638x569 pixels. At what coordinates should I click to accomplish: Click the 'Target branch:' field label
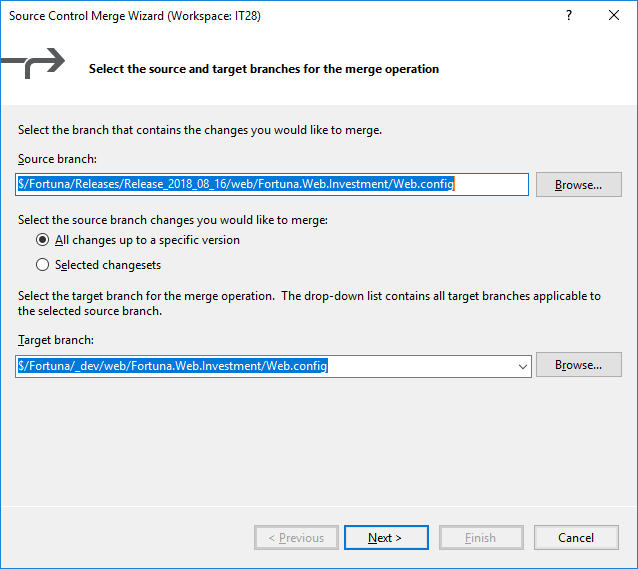pyautogui.click(x=56, y=341)
